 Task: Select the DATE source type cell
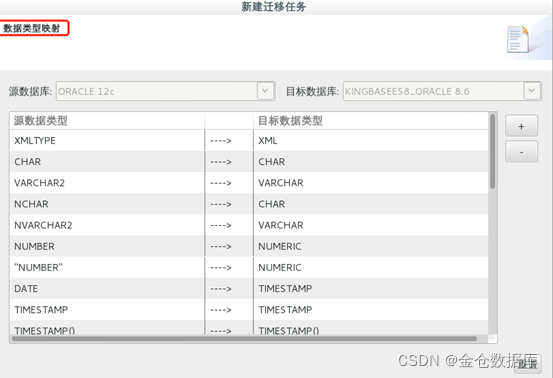[x=107, y=288]
